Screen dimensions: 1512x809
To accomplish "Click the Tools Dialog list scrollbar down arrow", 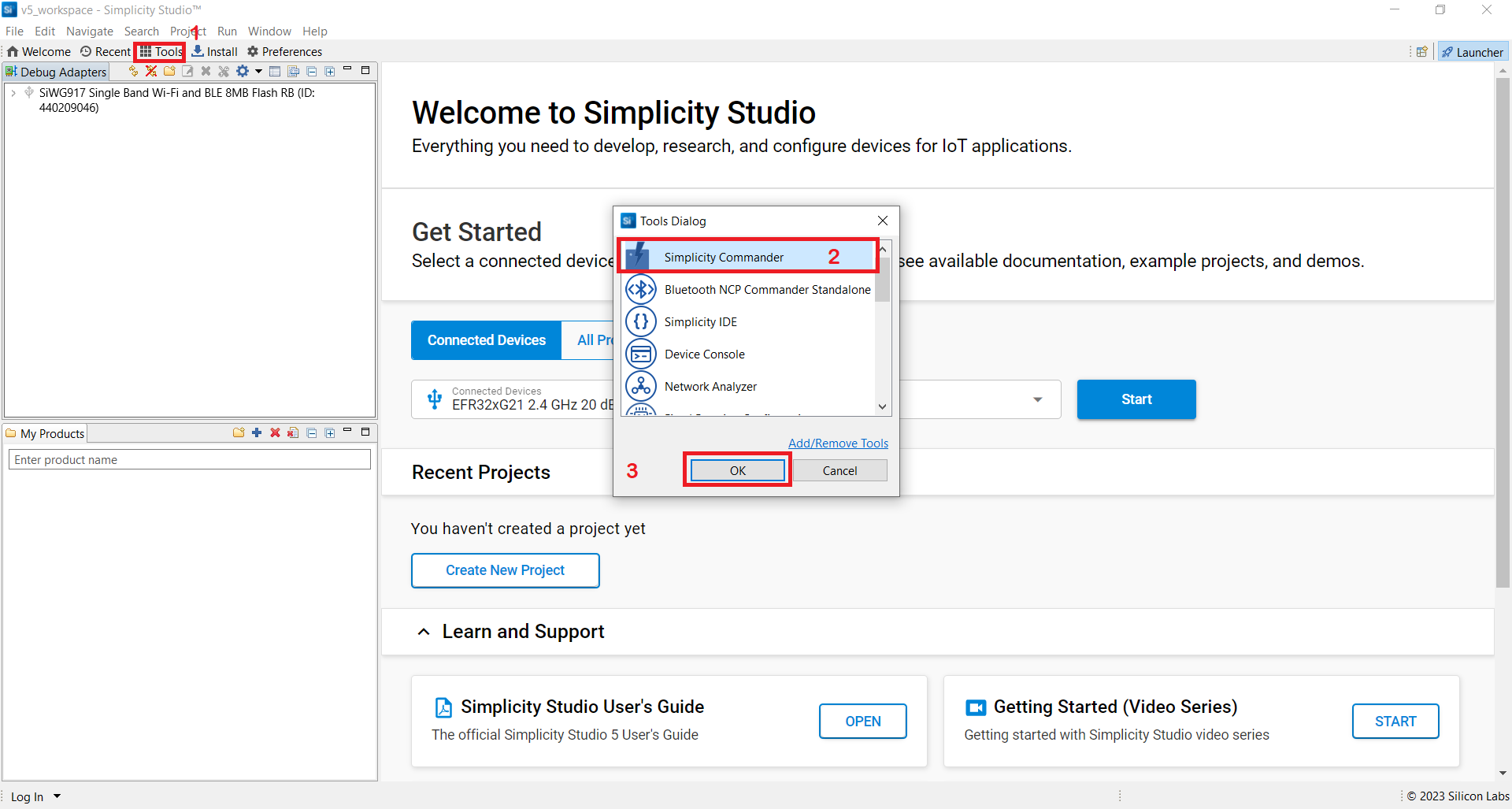I will click(883, 406).
